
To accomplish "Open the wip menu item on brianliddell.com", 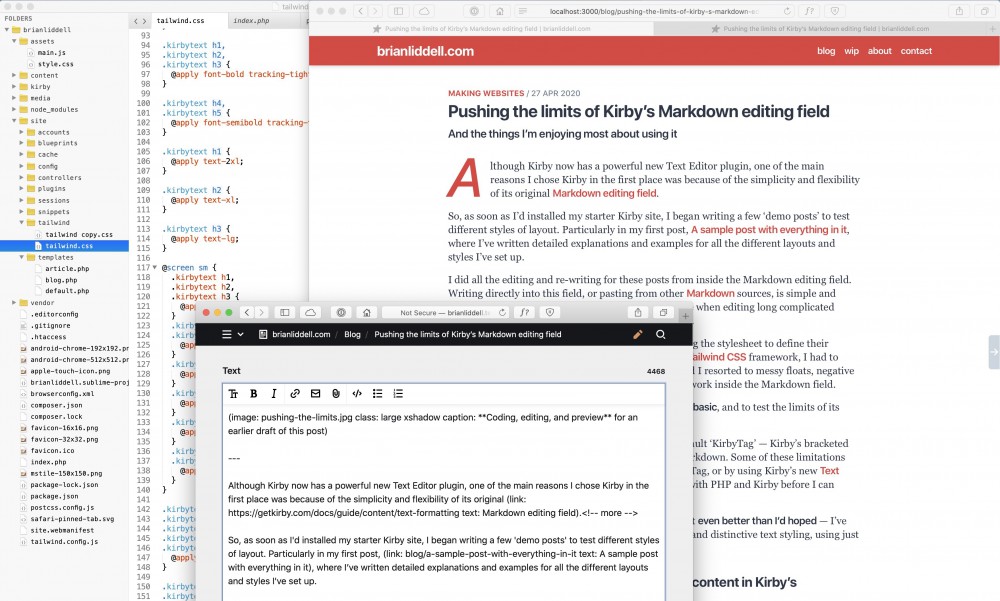I will [x=851, y=51].
